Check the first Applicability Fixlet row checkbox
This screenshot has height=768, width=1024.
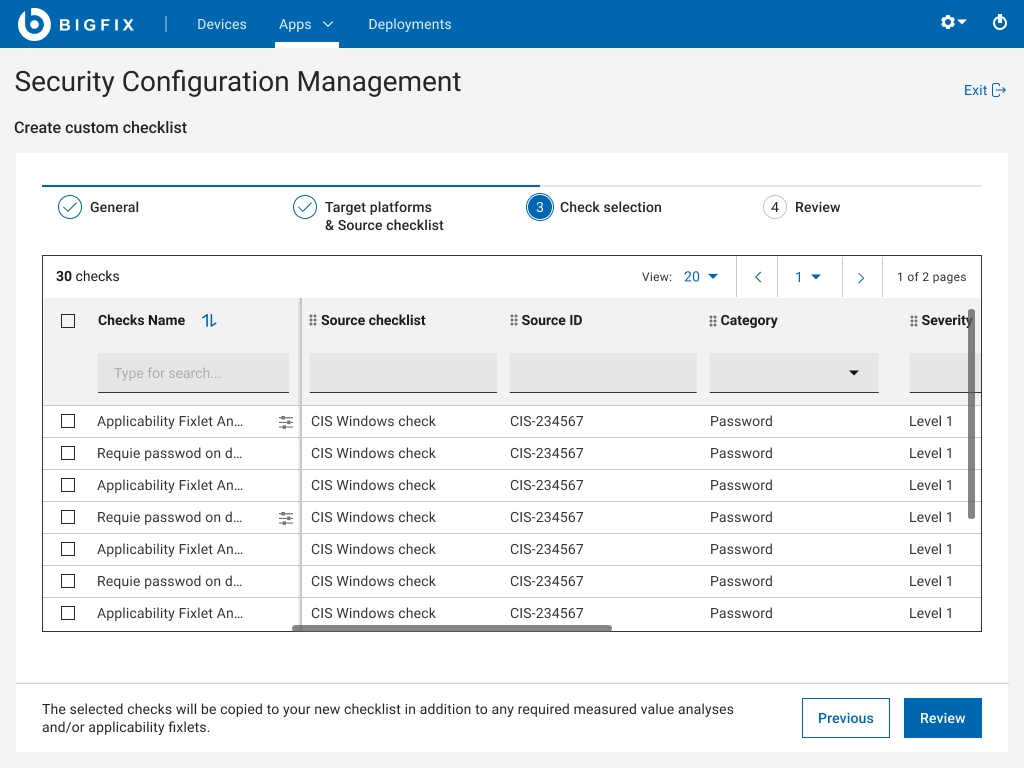(x=68, y=421)
